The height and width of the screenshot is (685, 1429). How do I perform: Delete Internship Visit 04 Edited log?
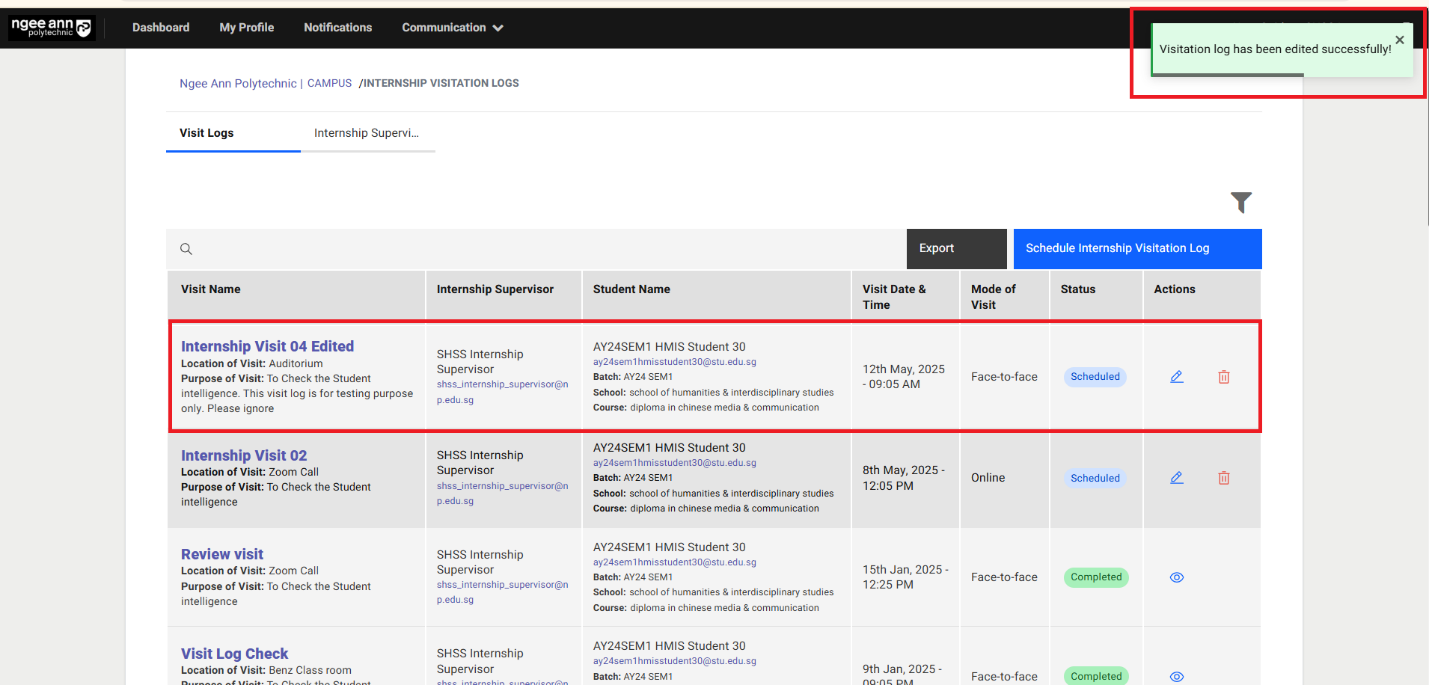tap(1223, 377)
